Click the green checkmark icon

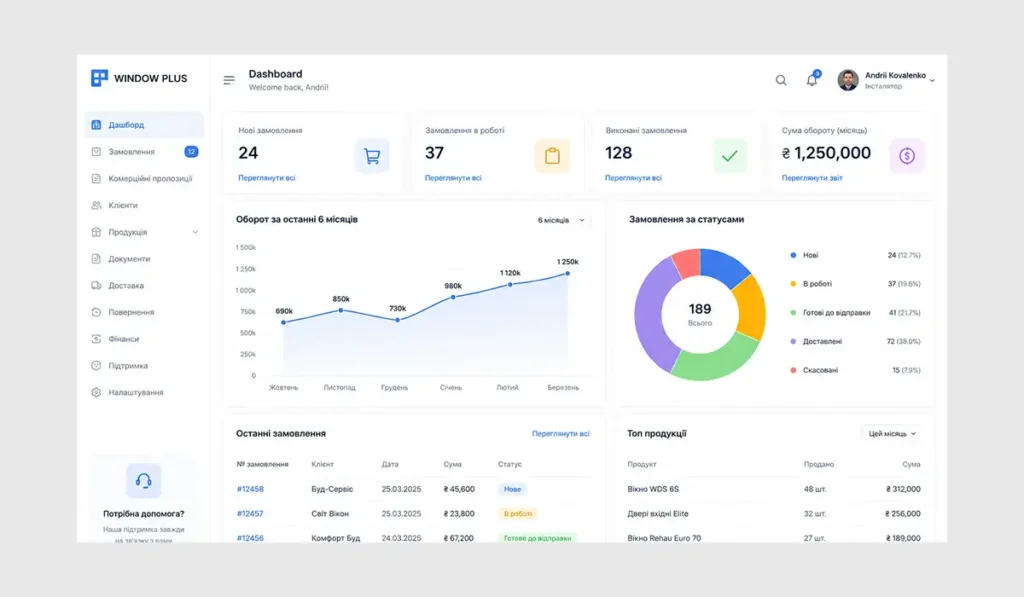pyautogui.click(x=730, y=155)
